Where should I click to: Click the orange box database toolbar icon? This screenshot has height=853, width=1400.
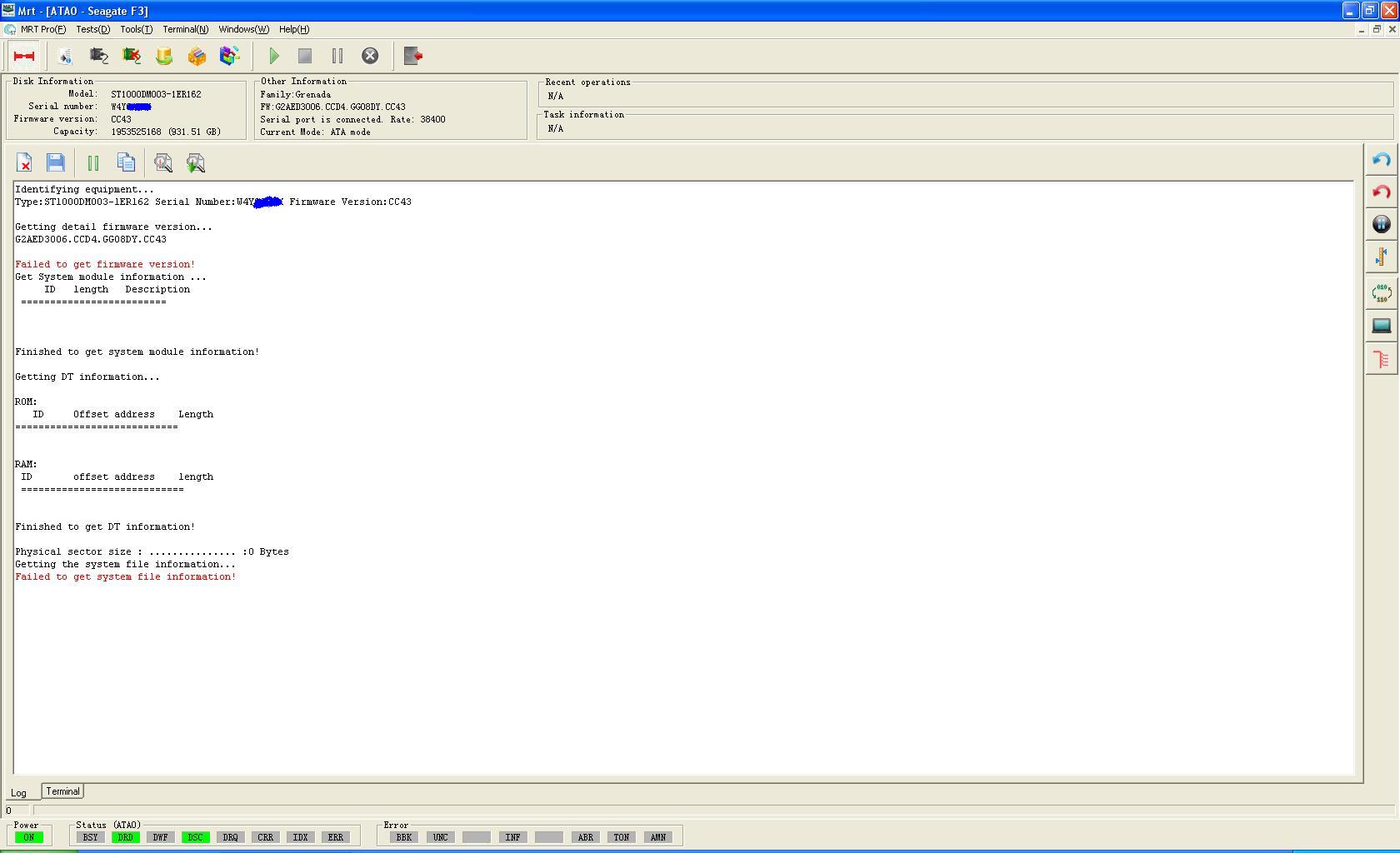(197, 56)
